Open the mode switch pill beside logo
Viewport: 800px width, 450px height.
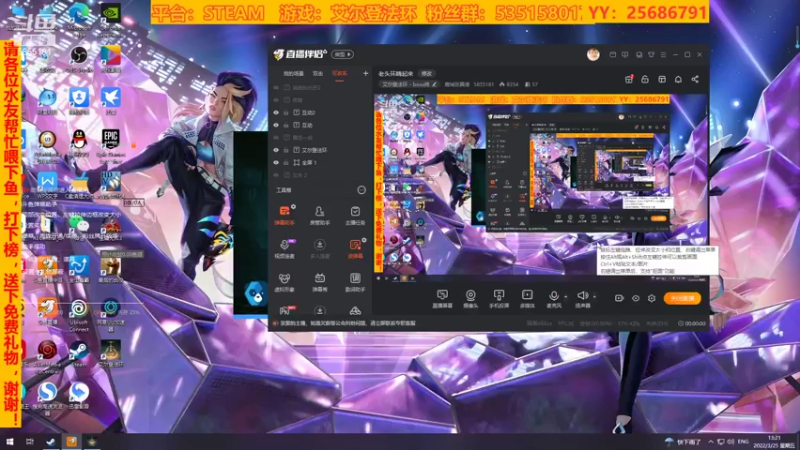pyautogui.click(x=342, y=54)
